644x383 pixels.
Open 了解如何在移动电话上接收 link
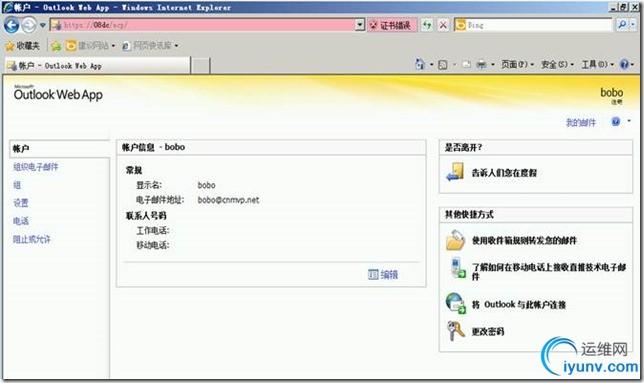pyautogui.click(x=548, y=272)
